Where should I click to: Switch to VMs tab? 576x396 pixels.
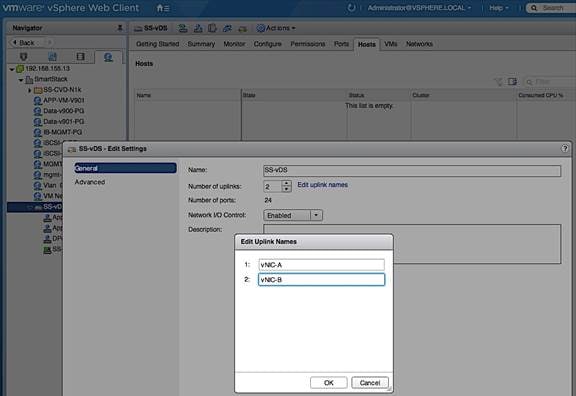coord(390,44)
